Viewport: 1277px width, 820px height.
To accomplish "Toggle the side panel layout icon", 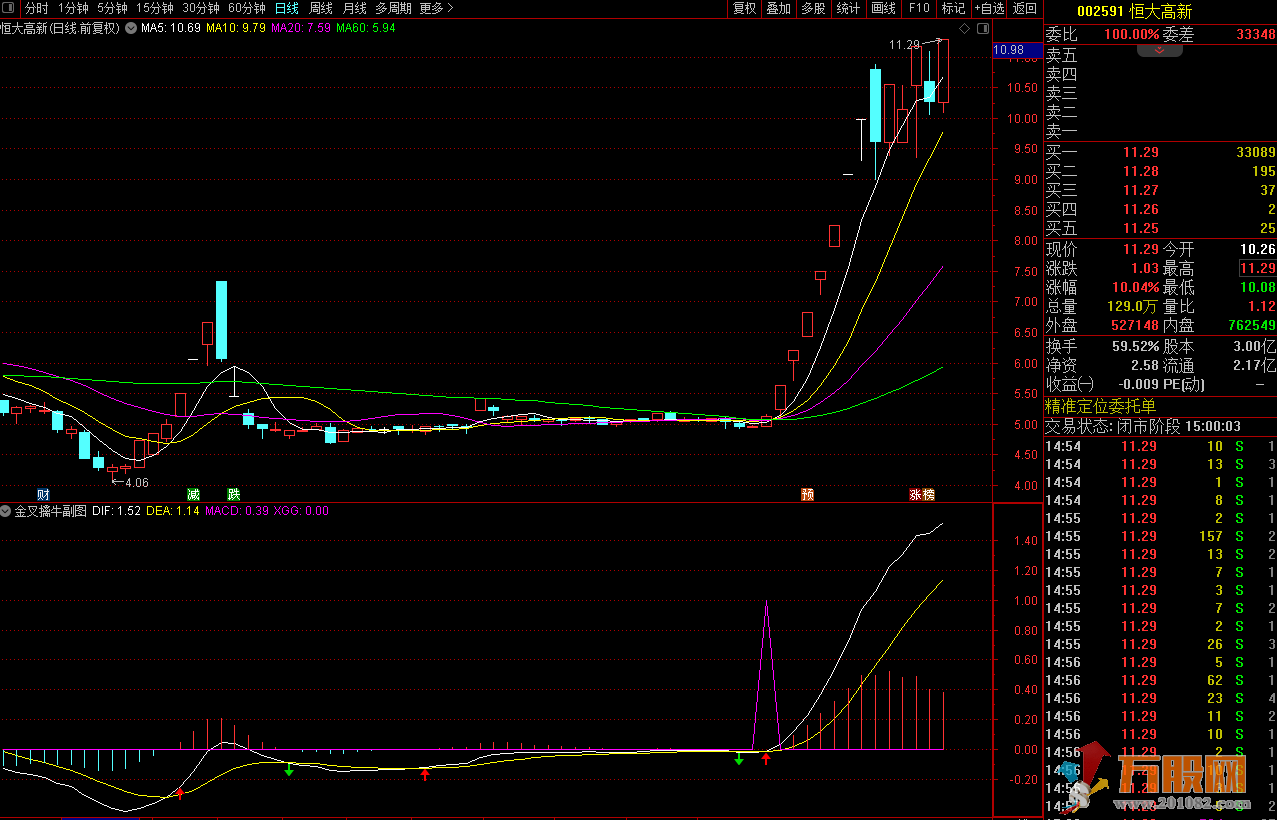I will click(x=982, y=28).
